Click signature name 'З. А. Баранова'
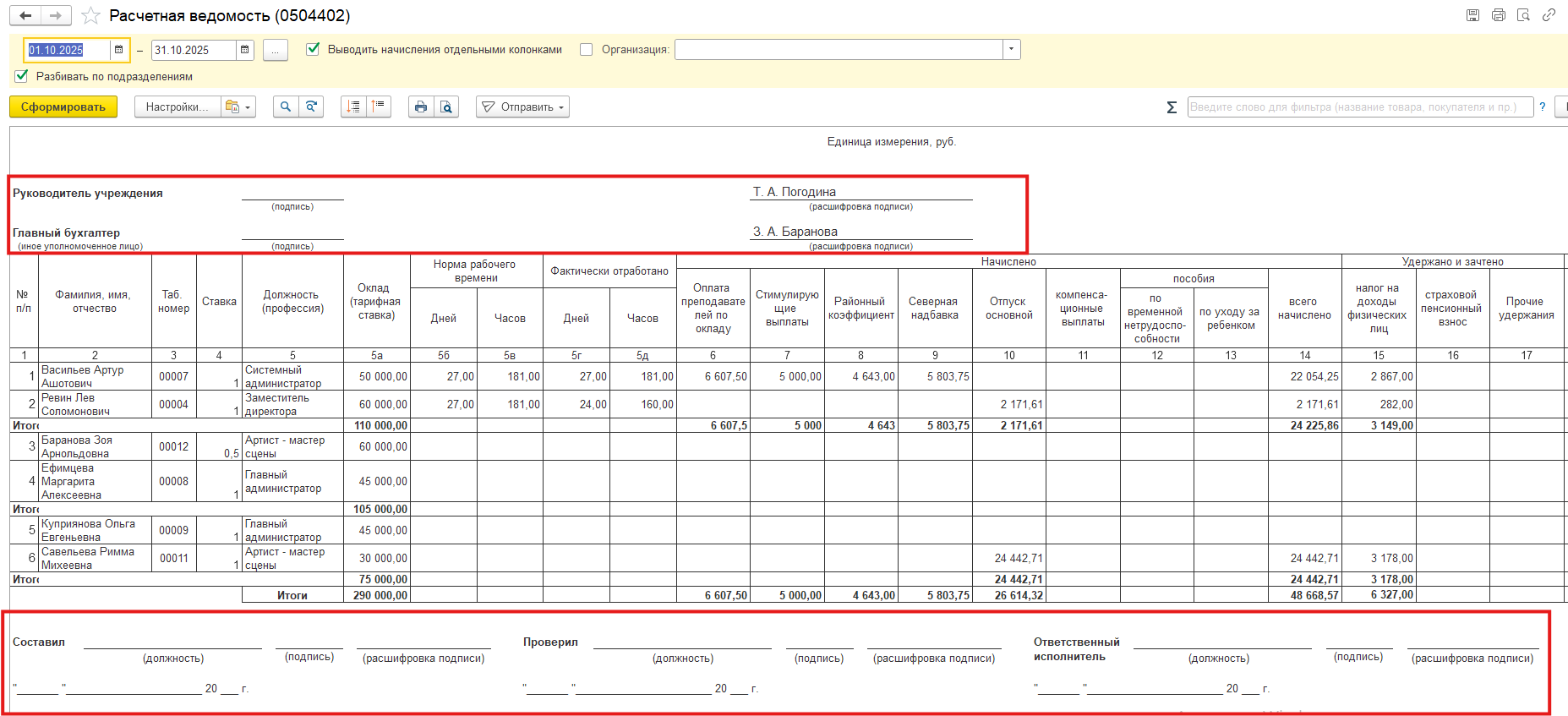 pyautogui.click(x=795, y=232)
